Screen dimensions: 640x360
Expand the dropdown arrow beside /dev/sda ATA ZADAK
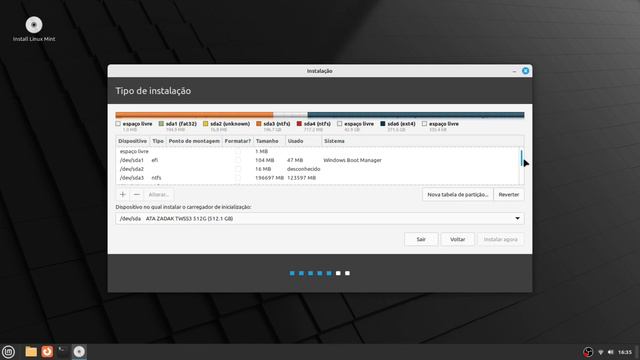(517, 218)
